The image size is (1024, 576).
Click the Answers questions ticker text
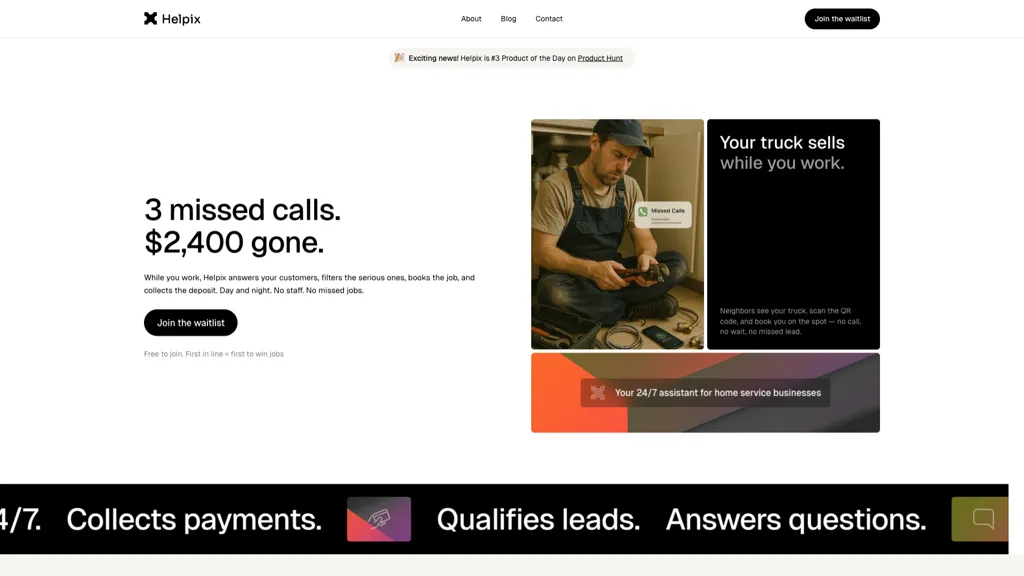pyautogui.click(x=795, y=520)
